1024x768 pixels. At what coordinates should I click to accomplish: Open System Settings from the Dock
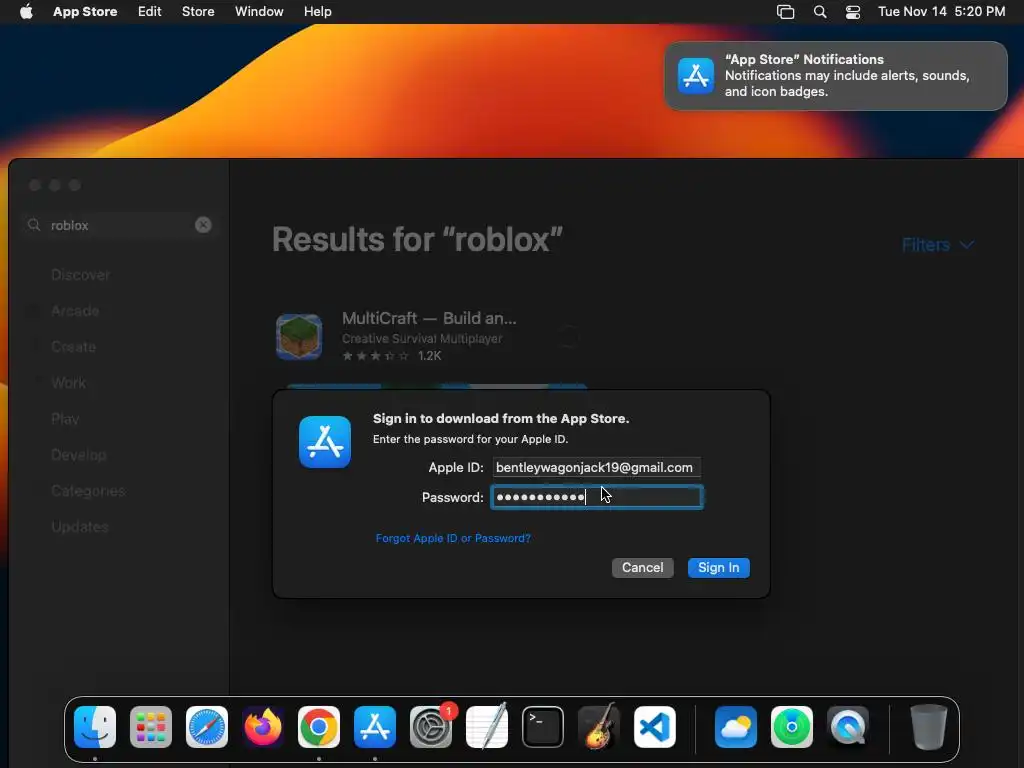(x=431, y=727)
